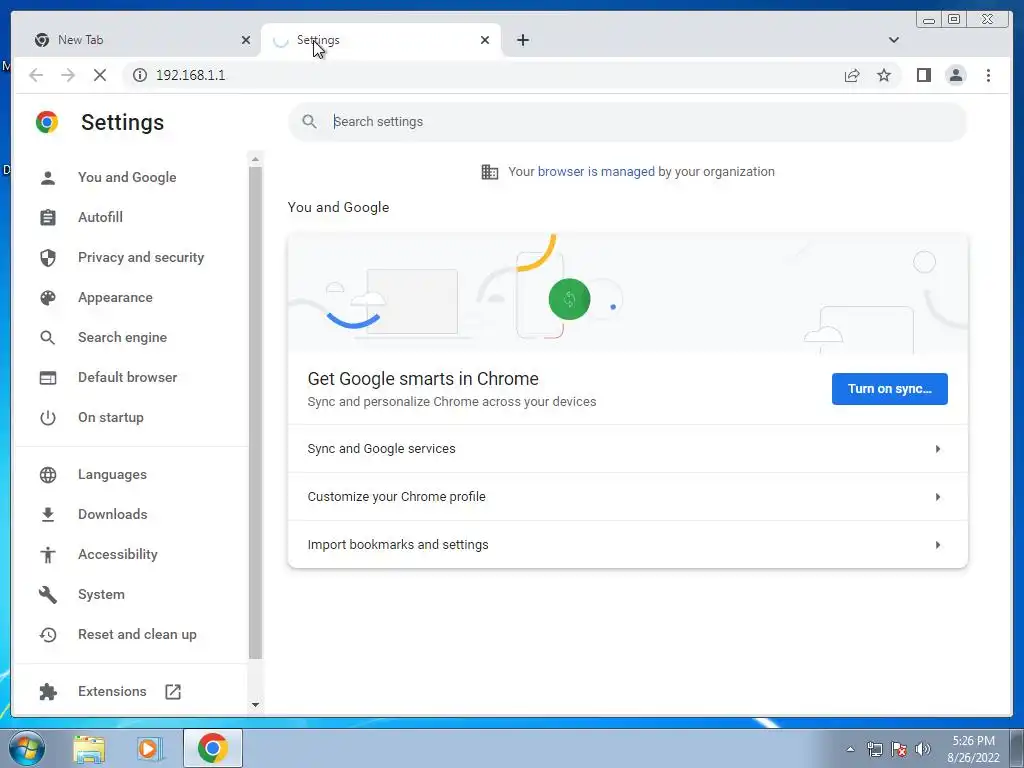Close the Settings tab
Screen dimensions: 1024x768
click(485, 40)
